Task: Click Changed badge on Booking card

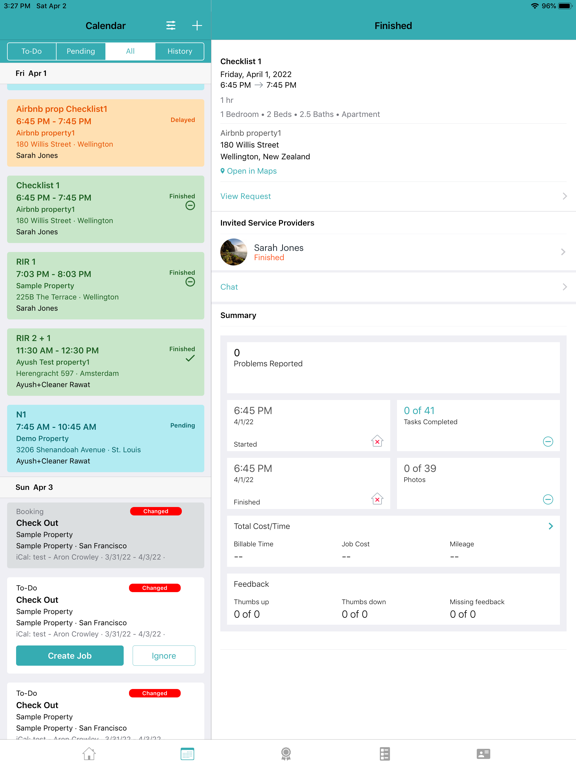Action: click(156, 511)
